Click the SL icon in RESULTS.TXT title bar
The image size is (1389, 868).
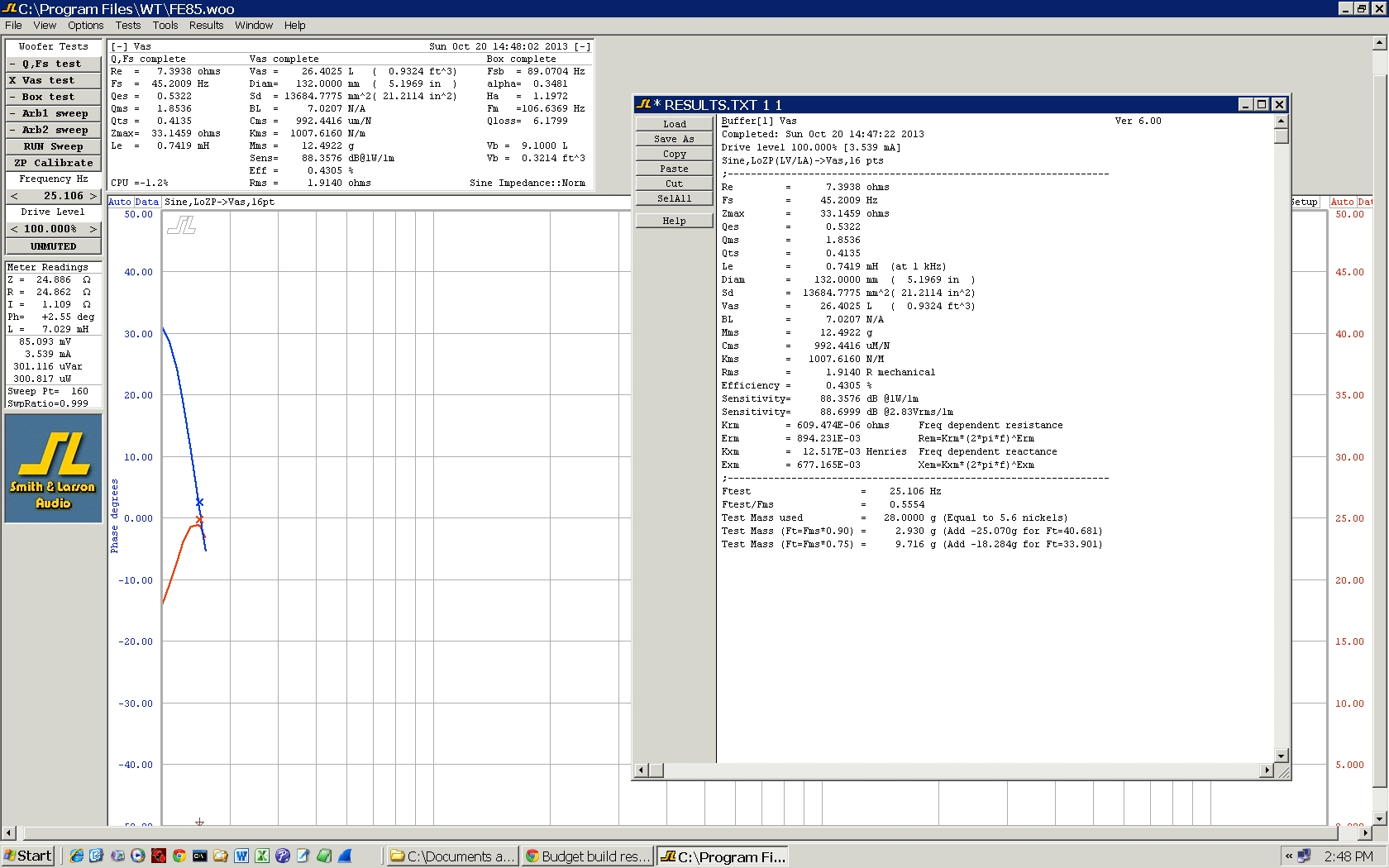coord(644,104)
